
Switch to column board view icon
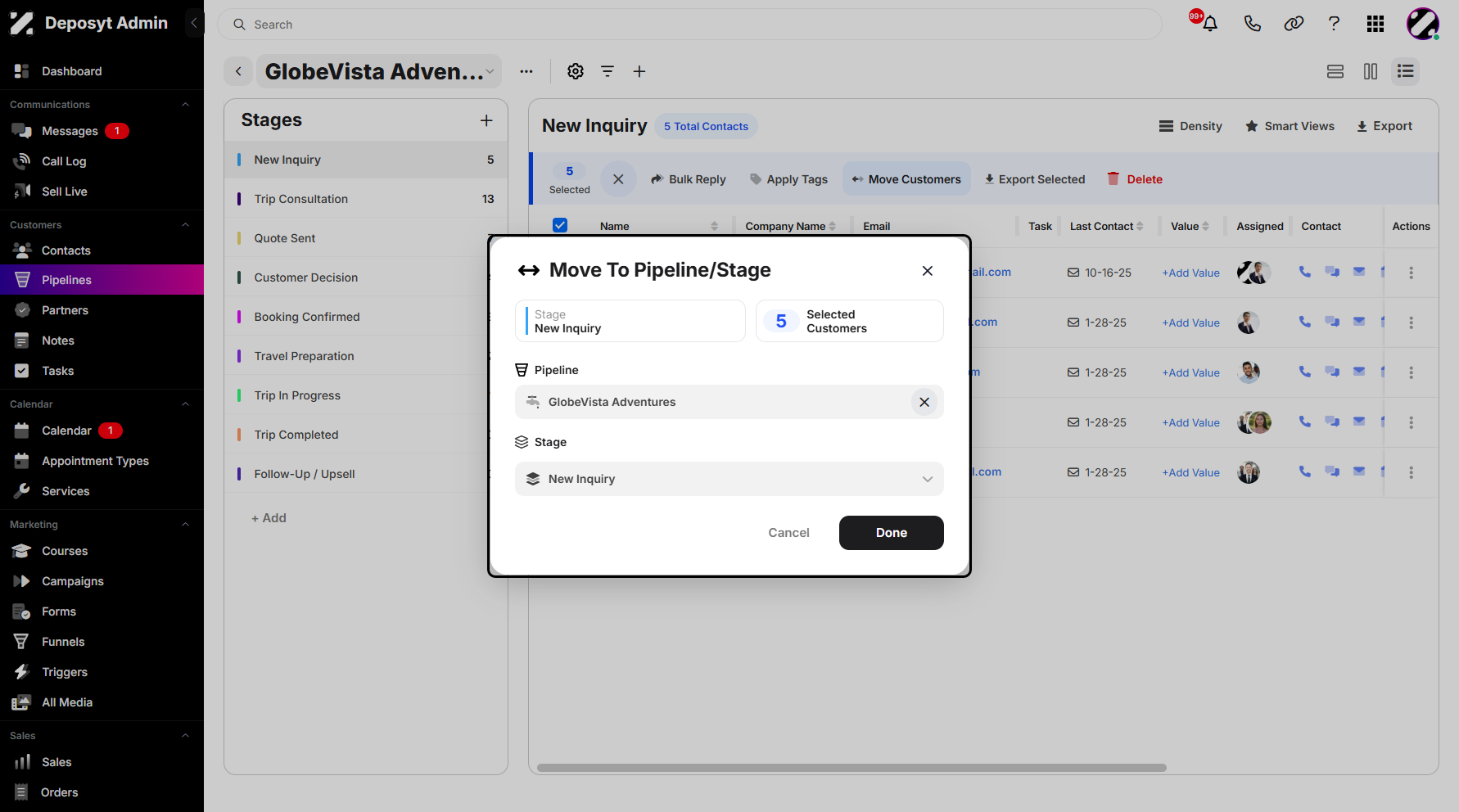1371,71
